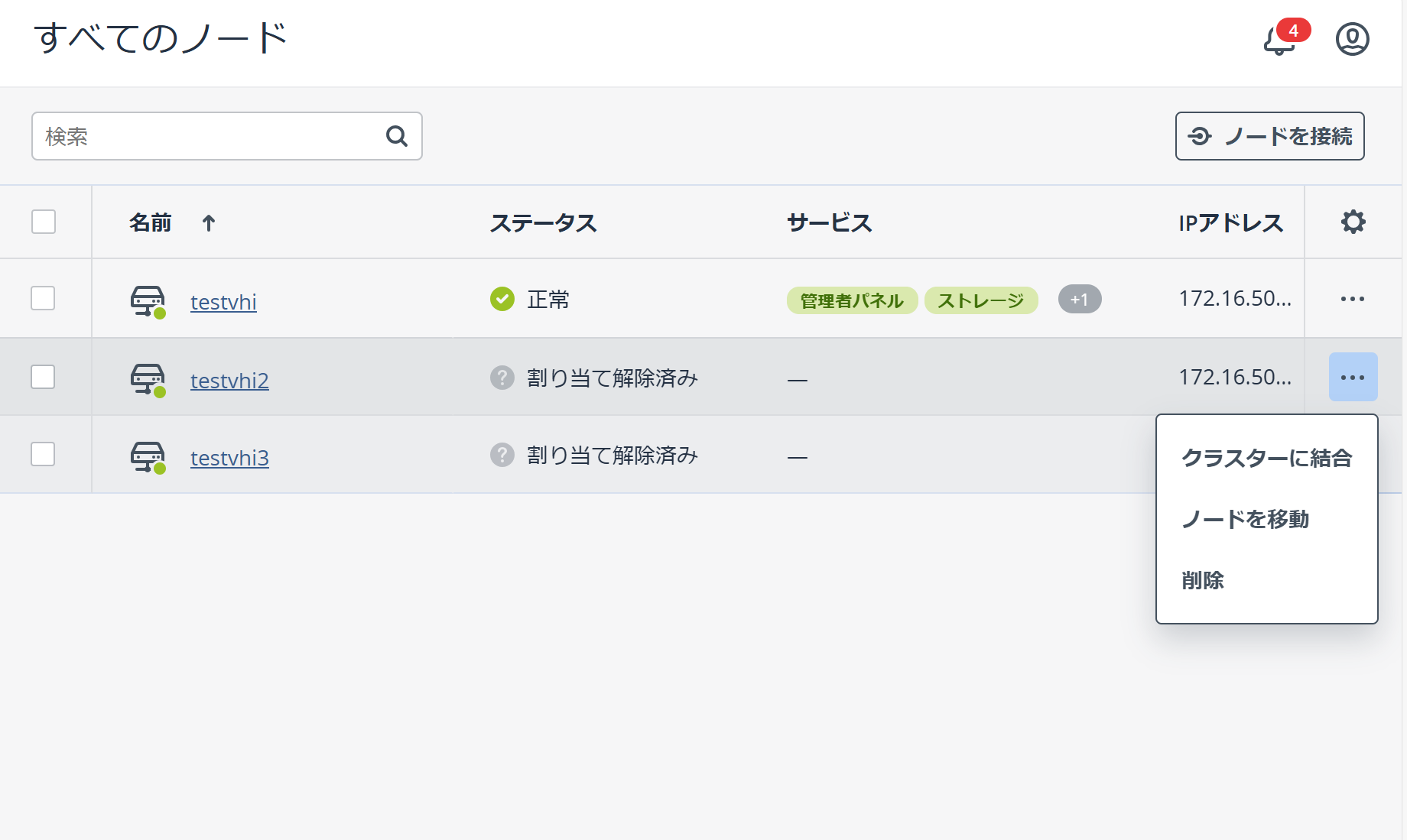
Task: Select the checkbox for testvhi row
Action: click(43, 298)
